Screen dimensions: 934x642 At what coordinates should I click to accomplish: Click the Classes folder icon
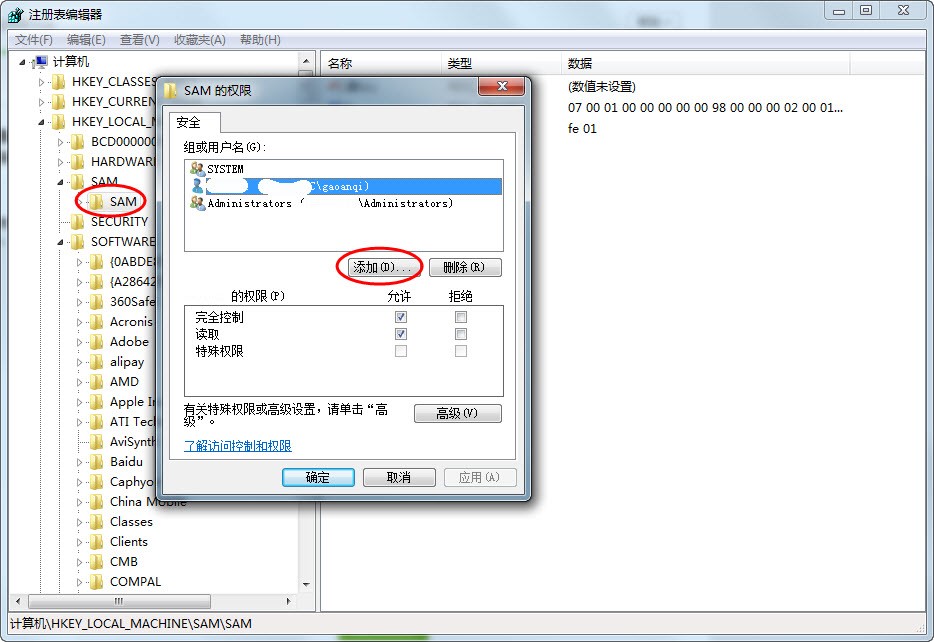coord(96,522)
